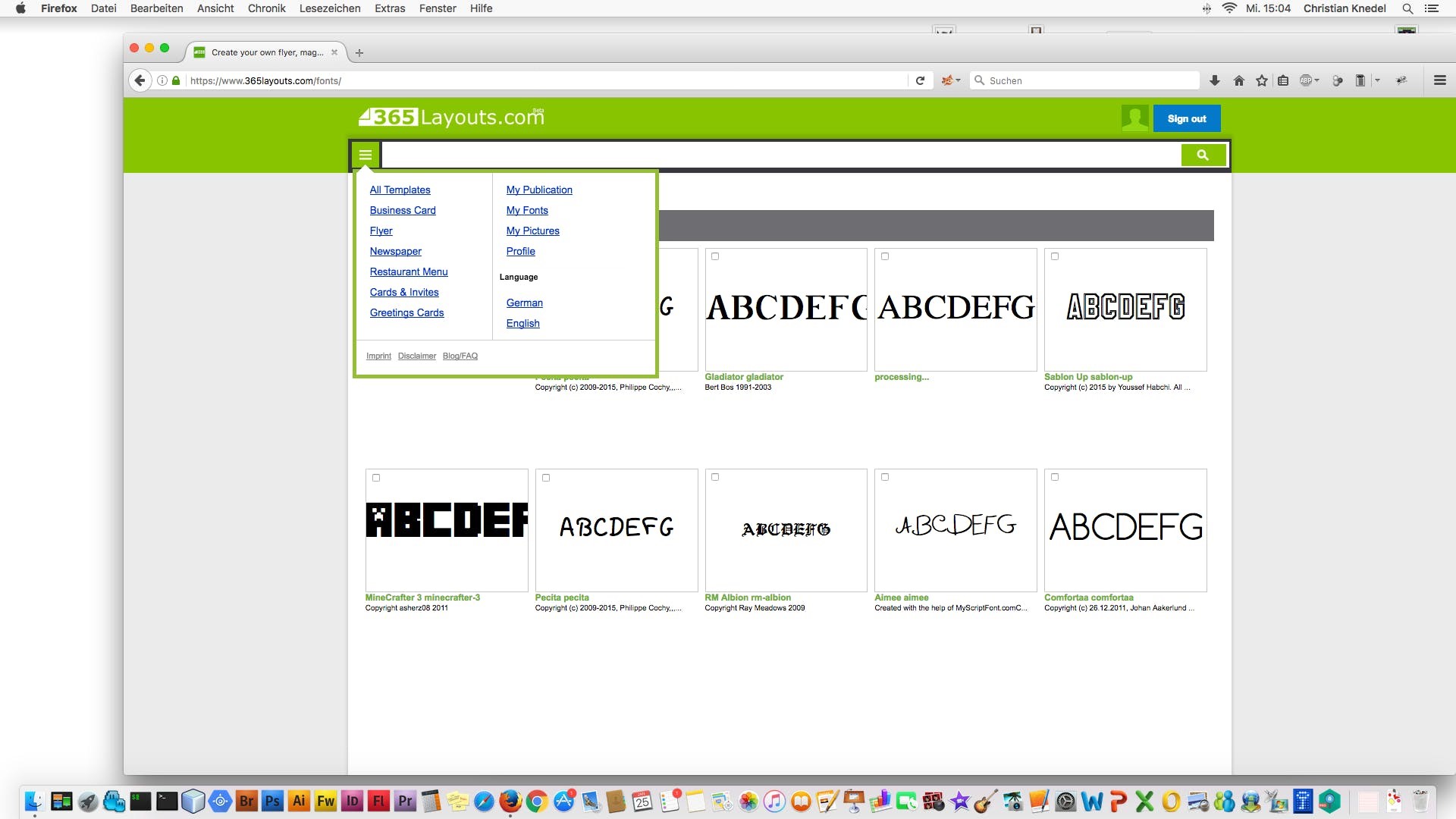Open Firefox downloads arrow icon
Viewport: 1456px width, 819px height.
click(x=1214, y=80)
